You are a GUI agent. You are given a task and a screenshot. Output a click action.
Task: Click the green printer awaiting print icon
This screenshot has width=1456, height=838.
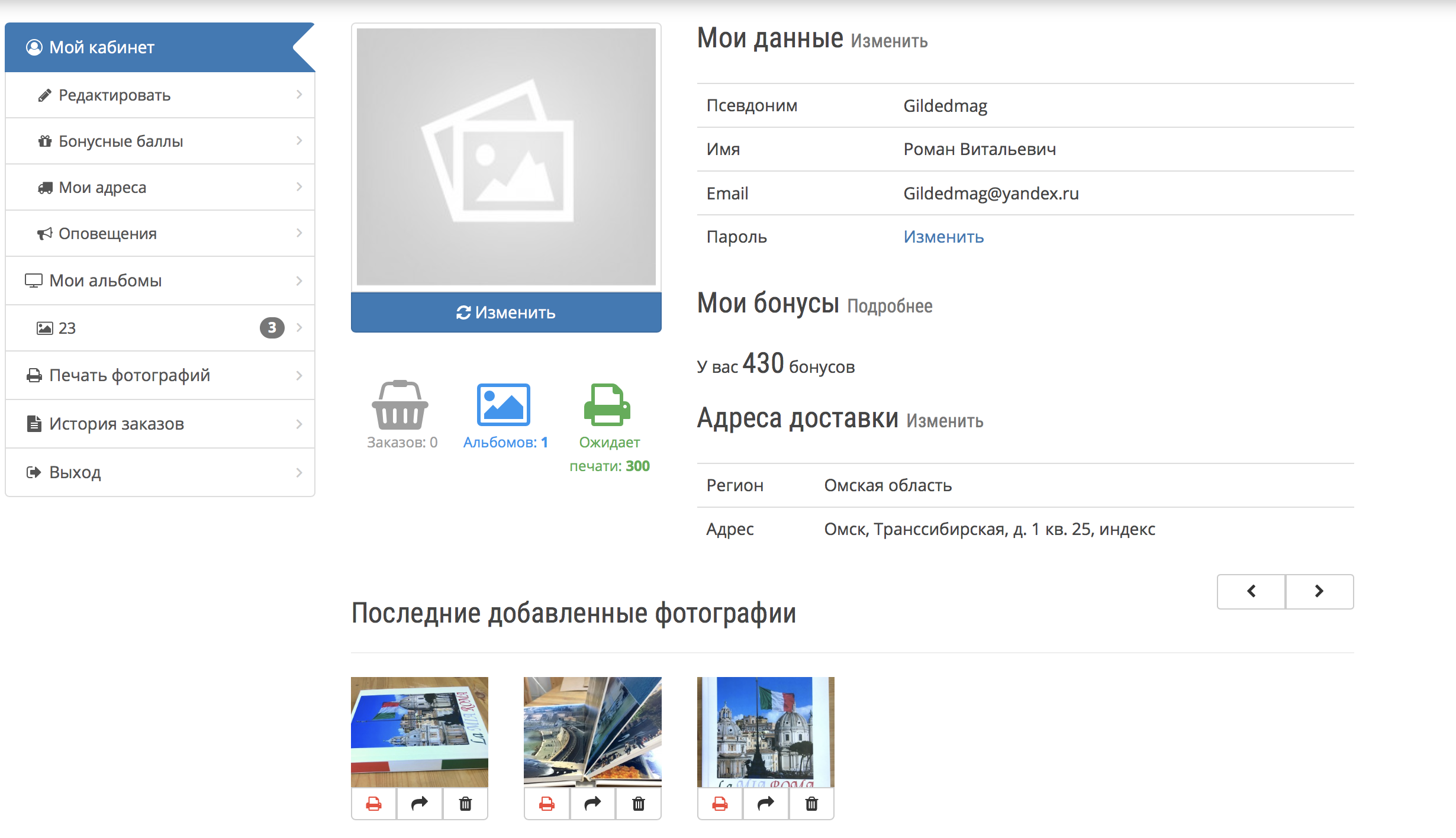pyautogui.click(x=607, y=405)
